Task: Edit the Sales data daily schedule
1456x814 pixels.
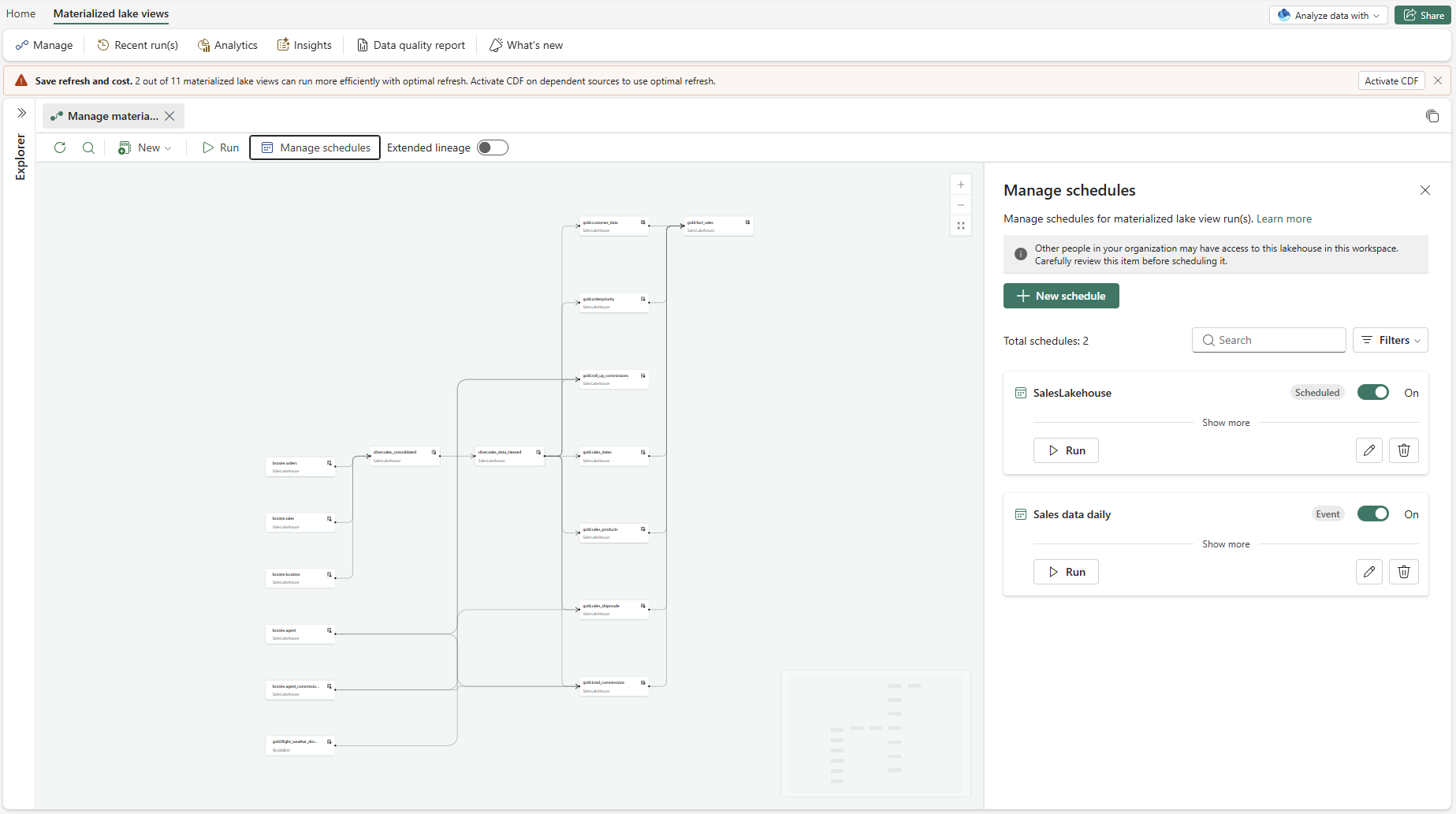Action: [x=1369, y=572]
